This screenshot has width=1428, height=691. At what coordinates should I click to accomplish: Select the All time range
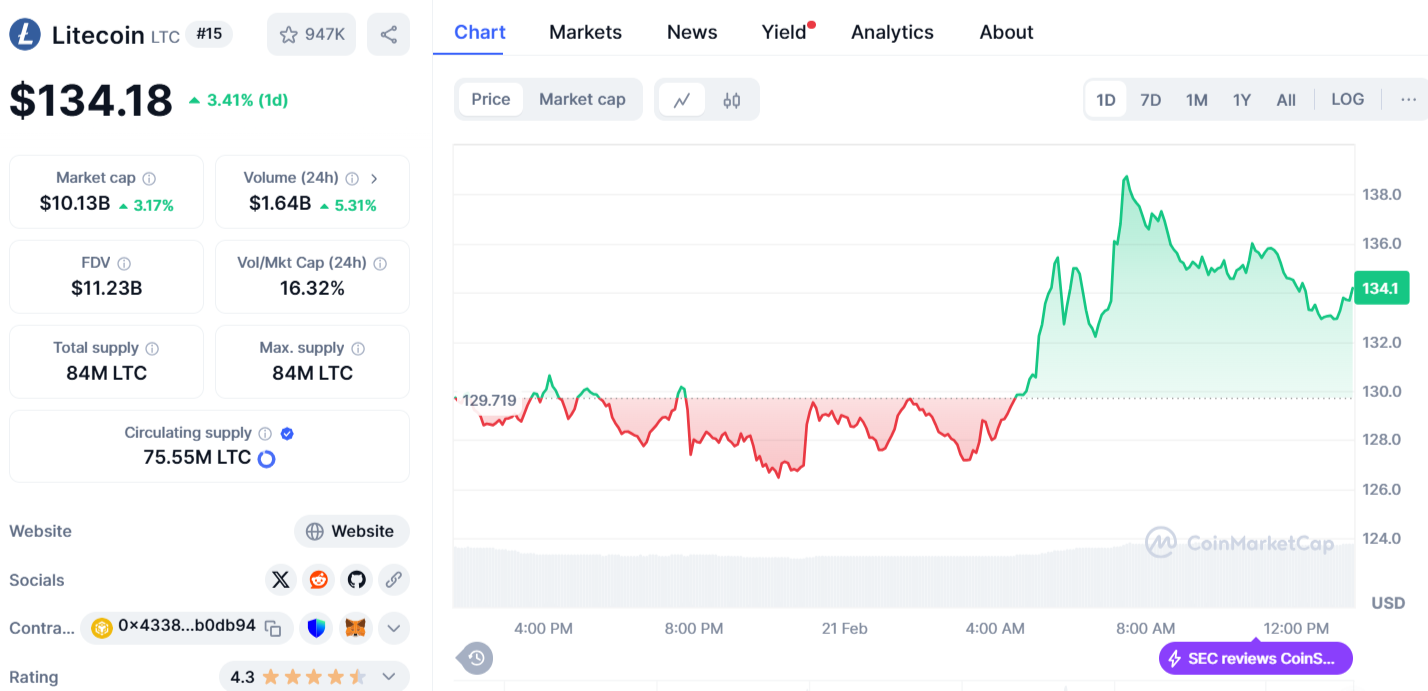coord(1286,100)
